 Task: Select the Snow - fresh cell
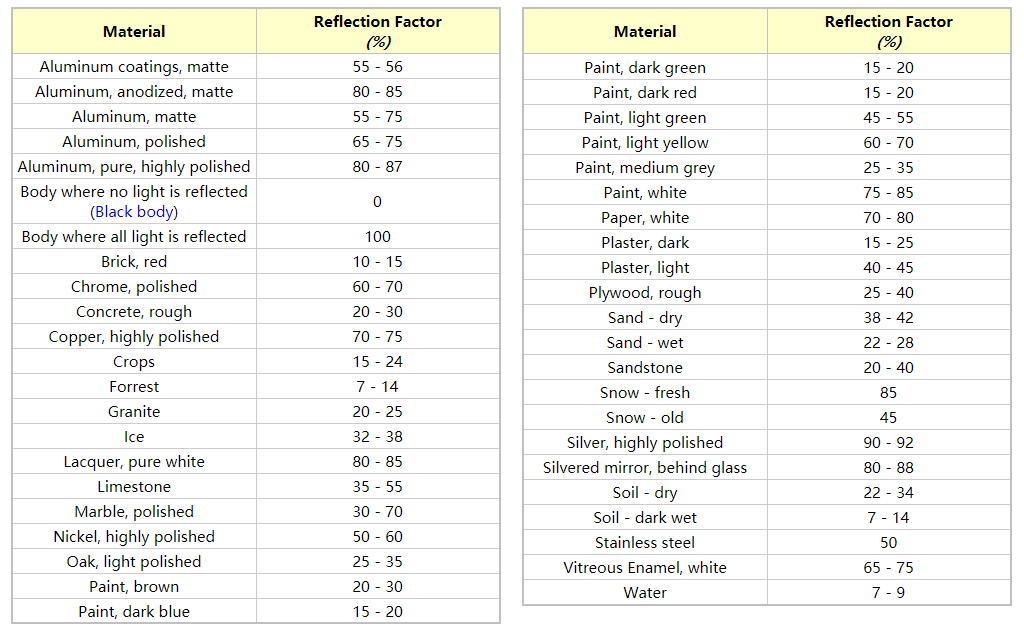645,393
